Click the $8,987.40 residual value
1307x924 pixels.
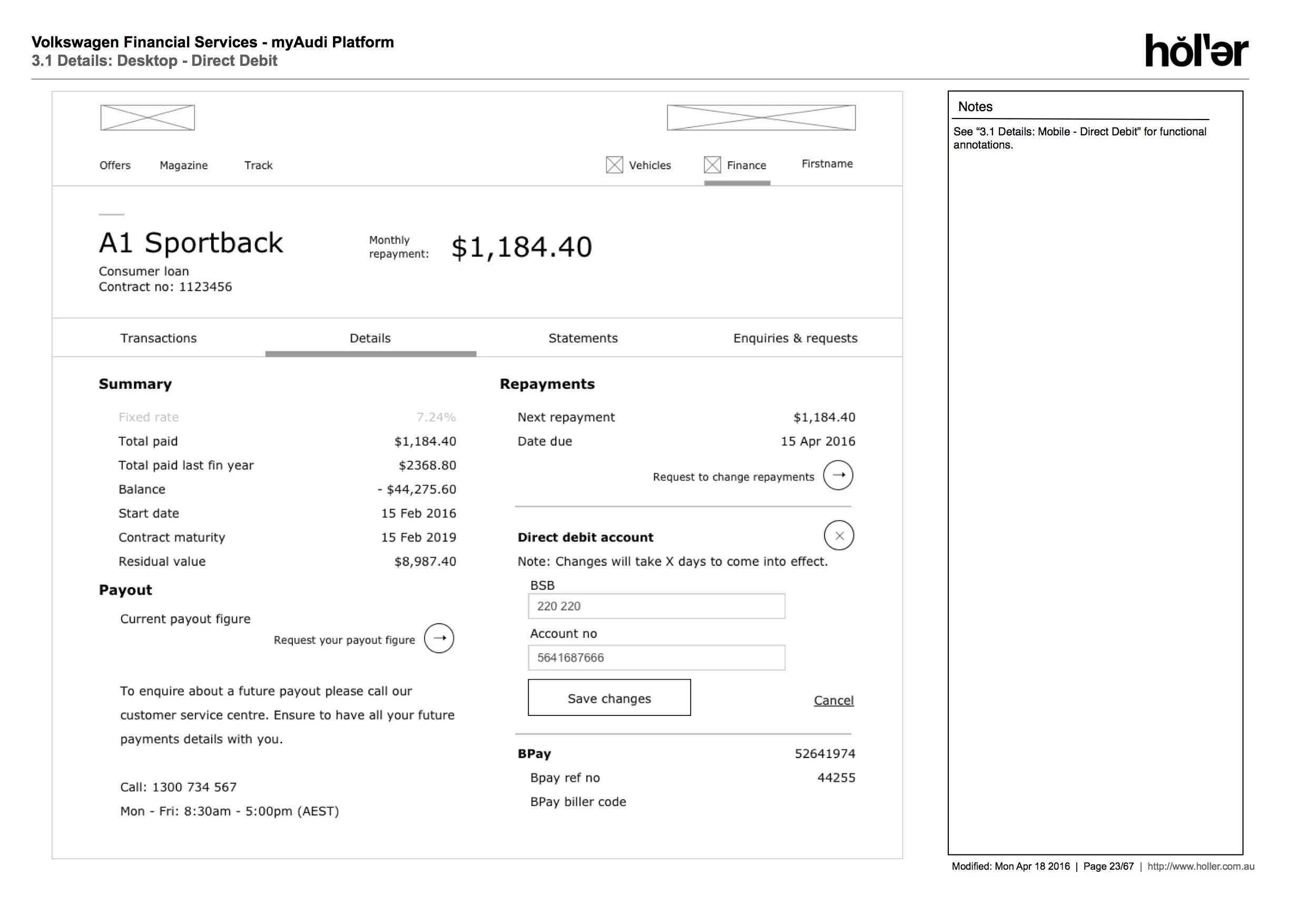[425, 562]
